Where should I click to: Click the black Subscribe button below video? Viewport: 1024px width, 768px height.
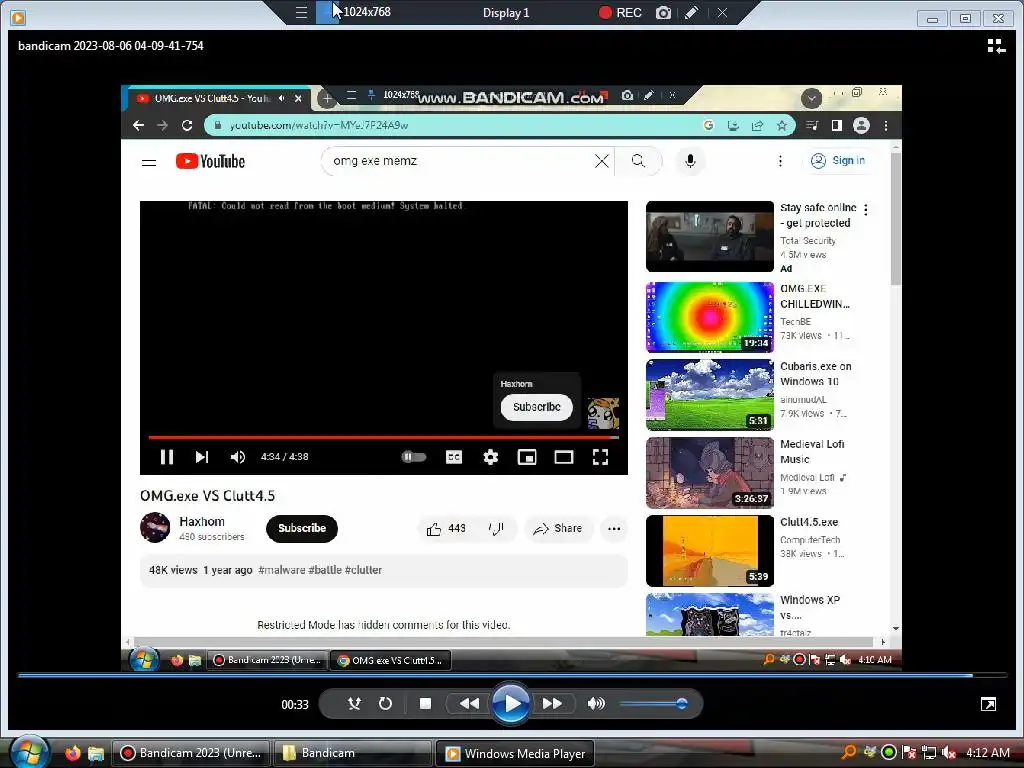302,528
